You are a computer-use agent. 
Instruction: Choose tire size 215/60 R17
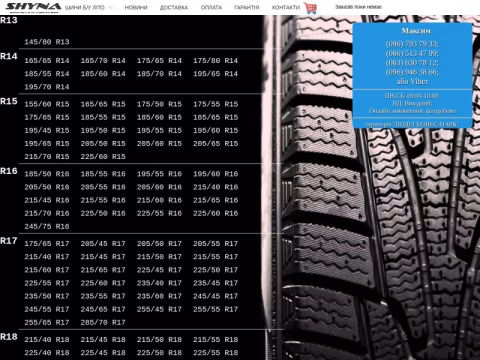47,270
